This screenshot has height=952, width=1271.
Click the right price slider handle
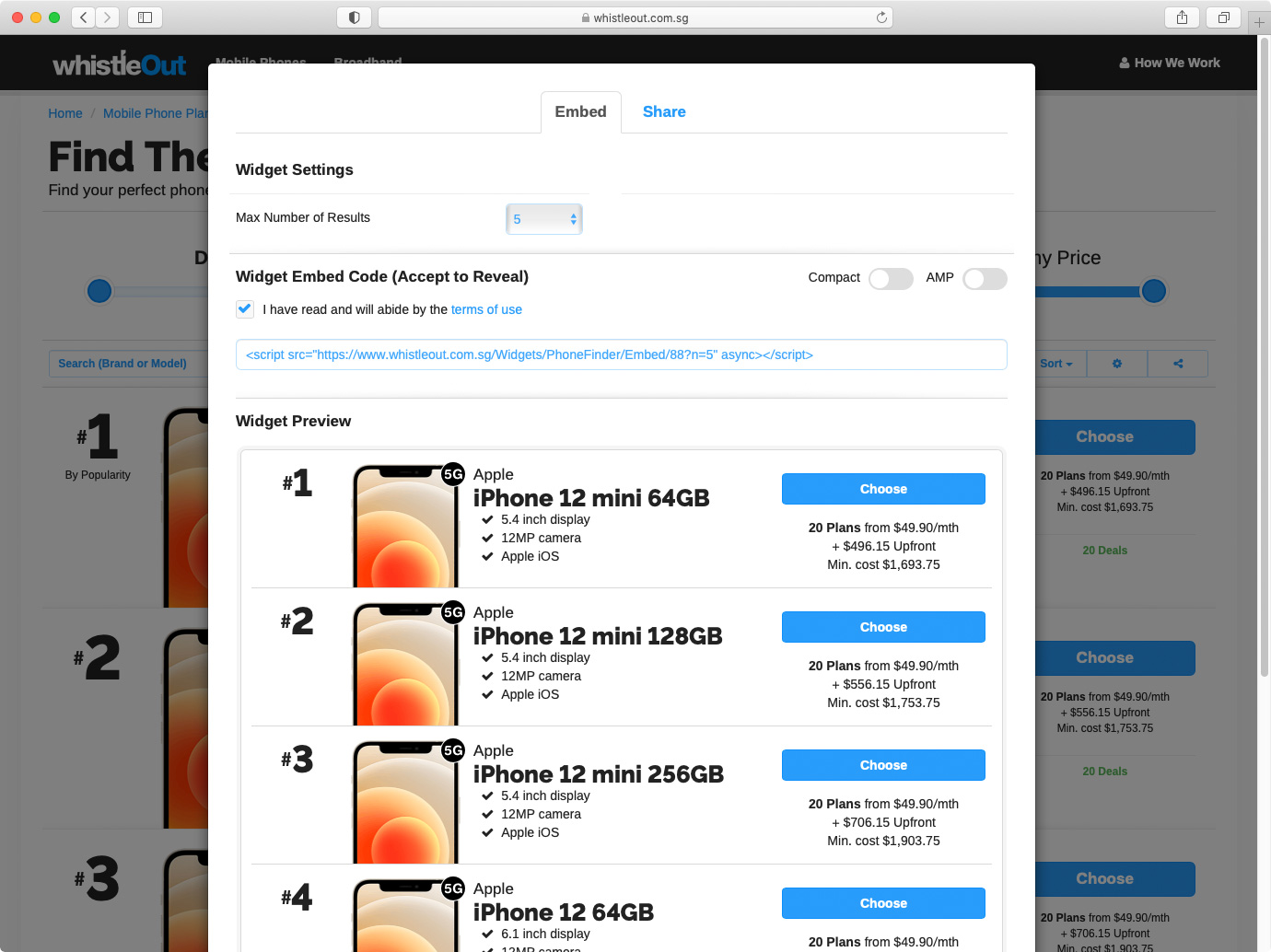coord(1153,291)
